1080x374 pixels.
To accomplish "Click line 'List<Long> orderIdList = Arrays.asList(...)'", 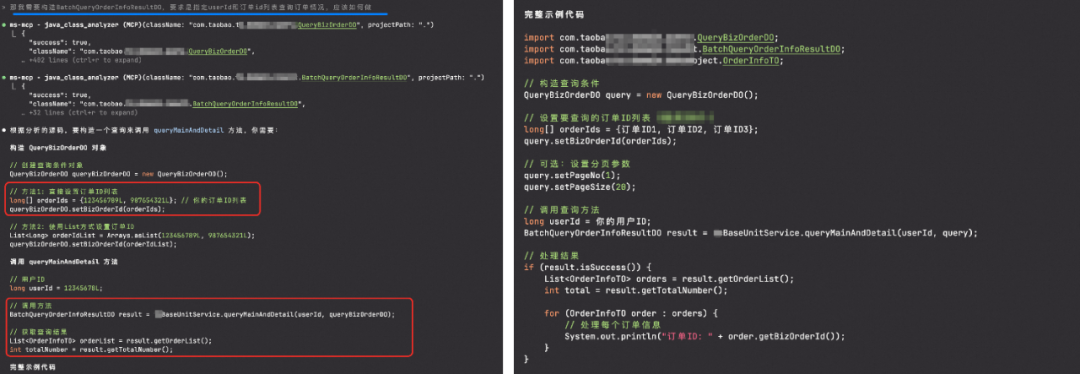I will click(132, 236).
